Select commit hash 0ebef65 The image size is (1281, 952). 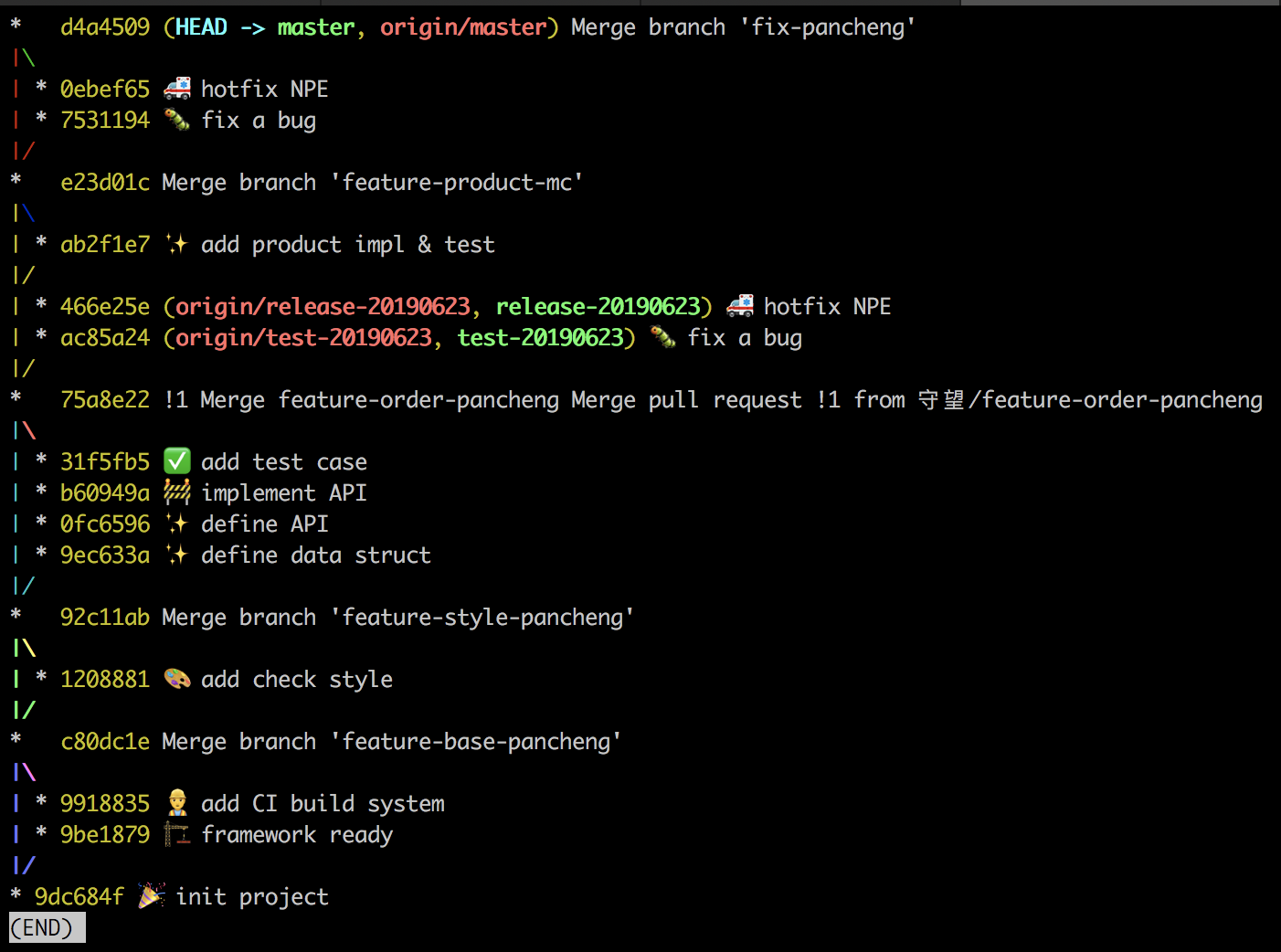point(105,89)
